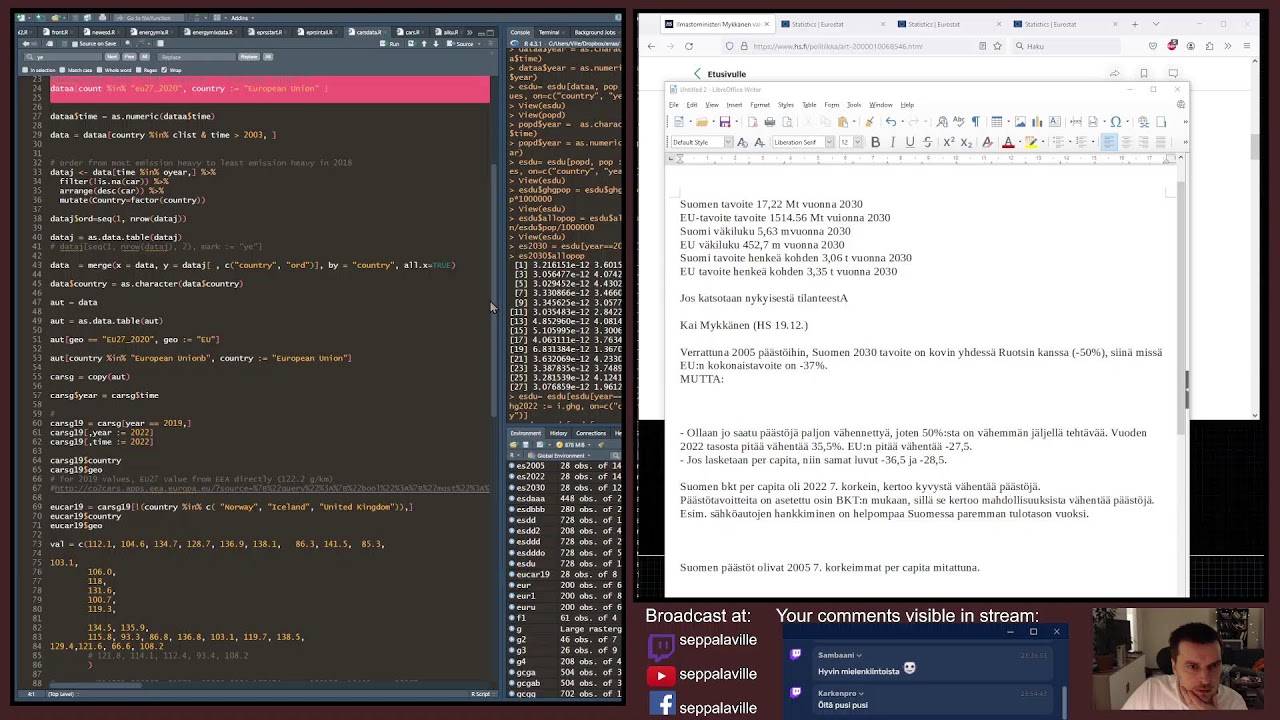Viewport: 1280px width, 720px height.
Task: Apply Superscript from the Writer toolbar
Action: [x=949, y=142]
